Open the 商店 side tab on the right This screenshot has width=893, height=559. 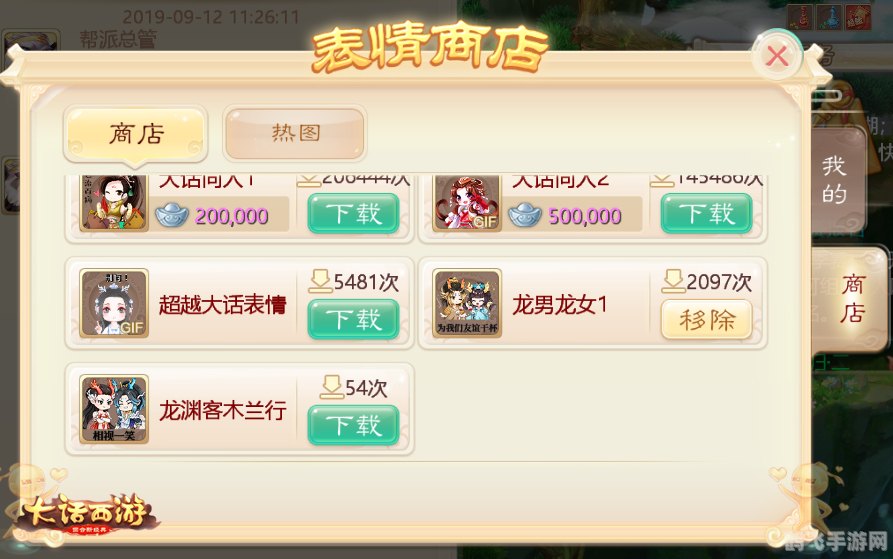click(851, 298)
